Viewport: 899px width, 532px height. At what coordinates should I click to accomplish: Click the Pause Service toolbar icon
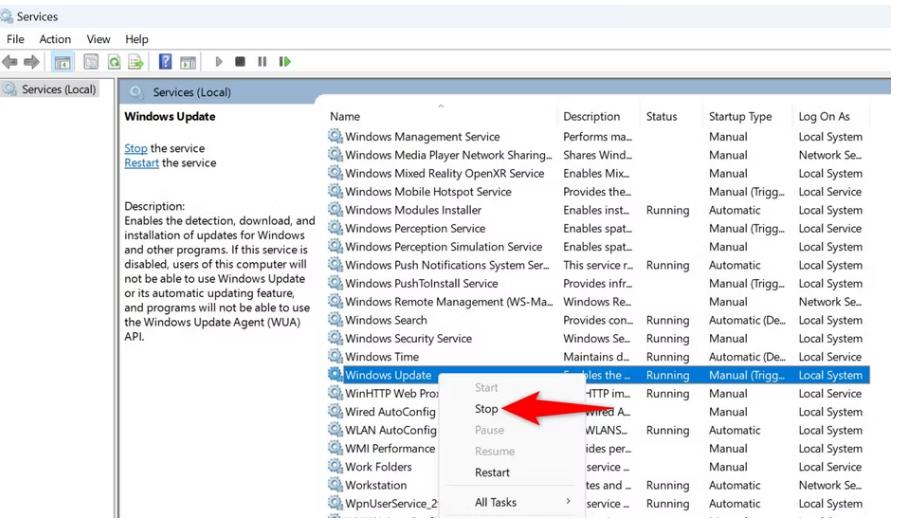click(x=262, y=61)
